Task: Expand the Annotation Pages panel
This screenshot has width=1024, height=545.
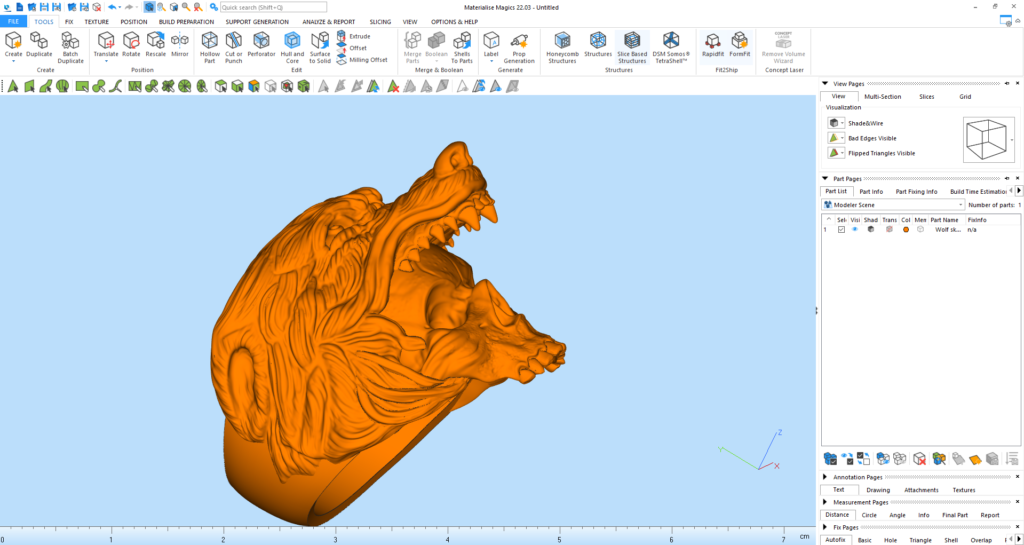Action: pyautogui.click(x=825, y=478)
